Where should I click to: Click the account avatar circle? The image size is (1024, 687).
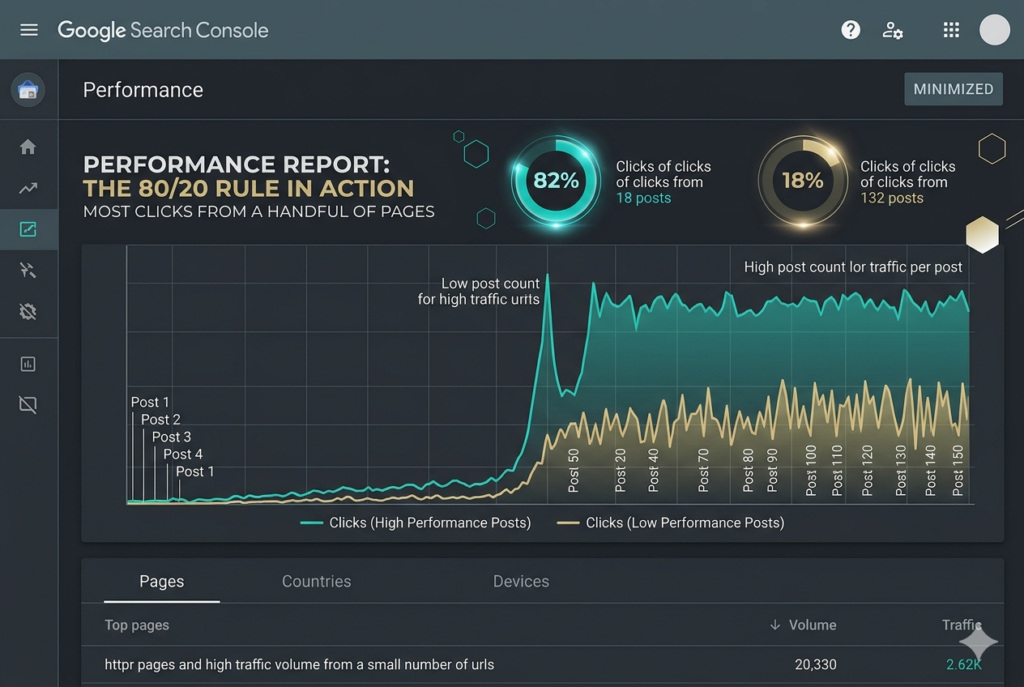(x=994, y=30)
